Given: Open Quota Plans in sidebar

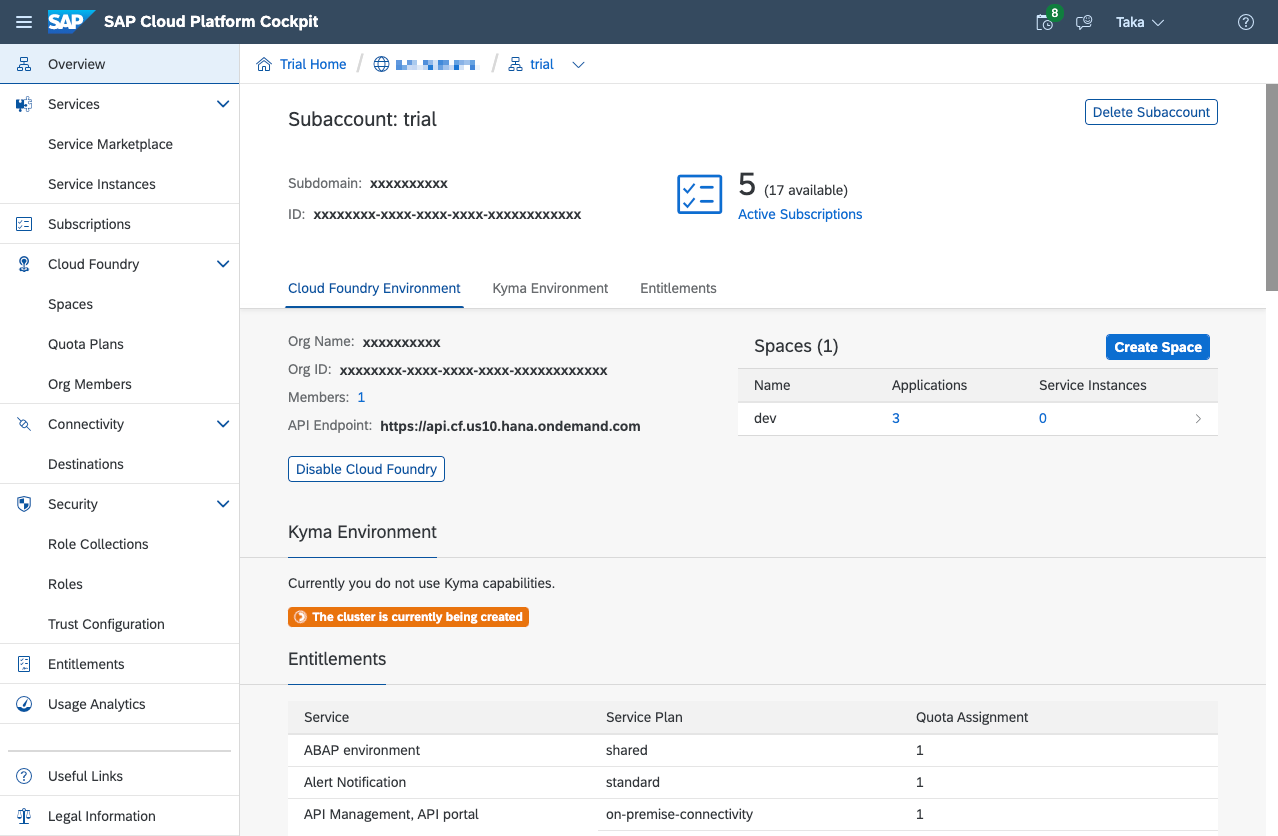Looking at the screenshot, I should tap(86, 344).
